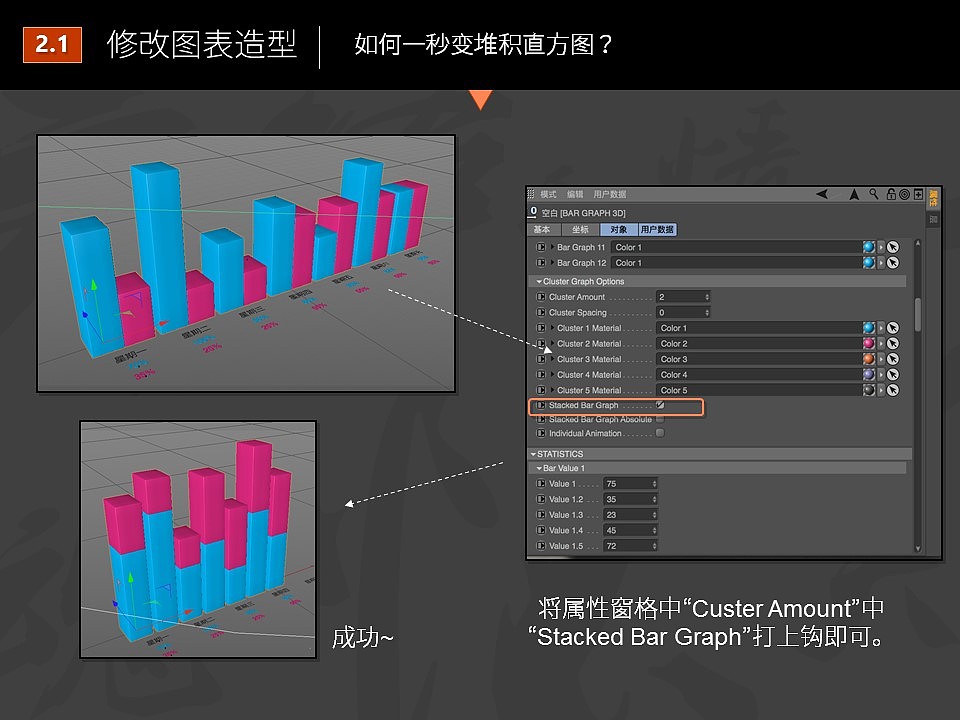This screenshot has width=960, height=720.
Task: Click the circular target mode icon
Action: pyautogui.click(x=904, y=195)
